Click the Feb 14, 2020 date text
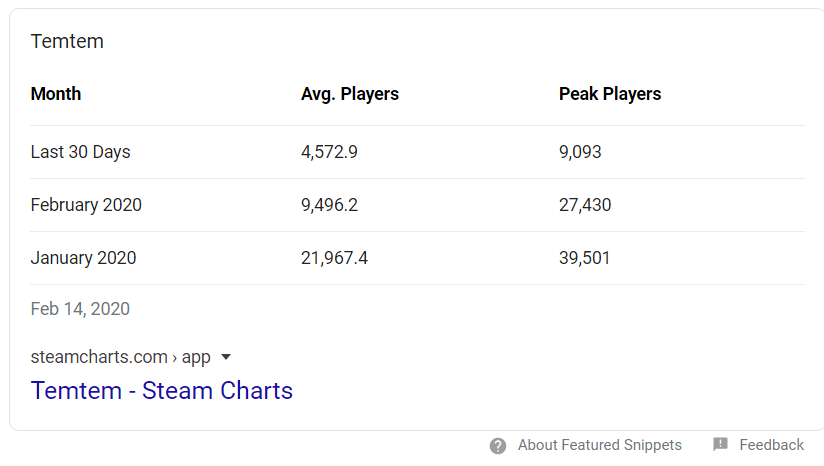This screenshot has width=824, height=466. click(x=80, y=309)
